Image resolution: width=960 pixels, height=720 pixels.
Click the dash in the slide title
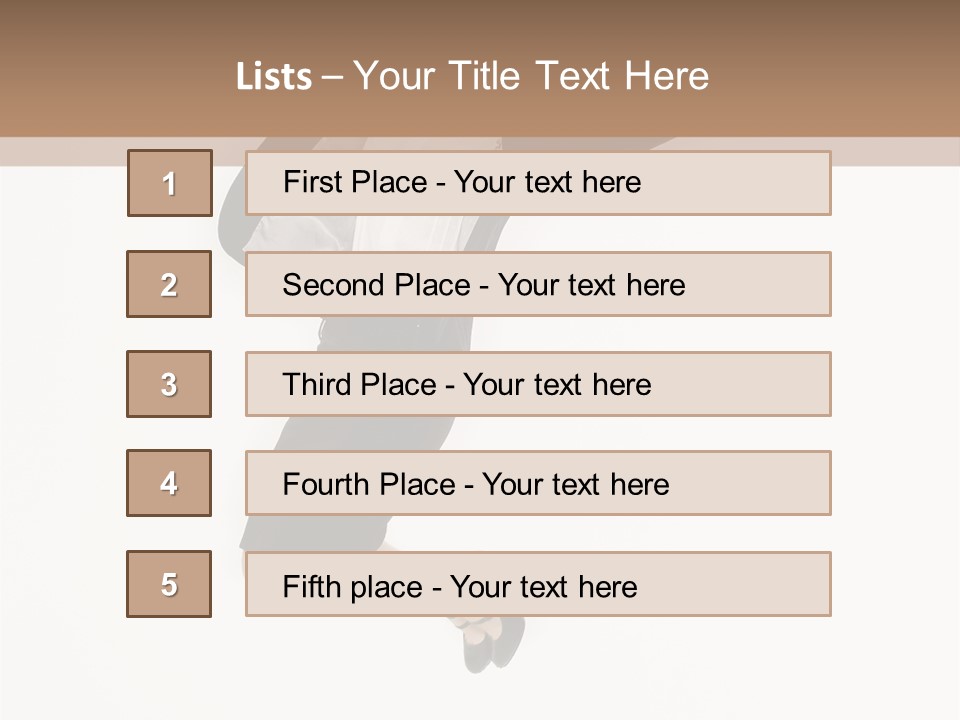point(332,77)
